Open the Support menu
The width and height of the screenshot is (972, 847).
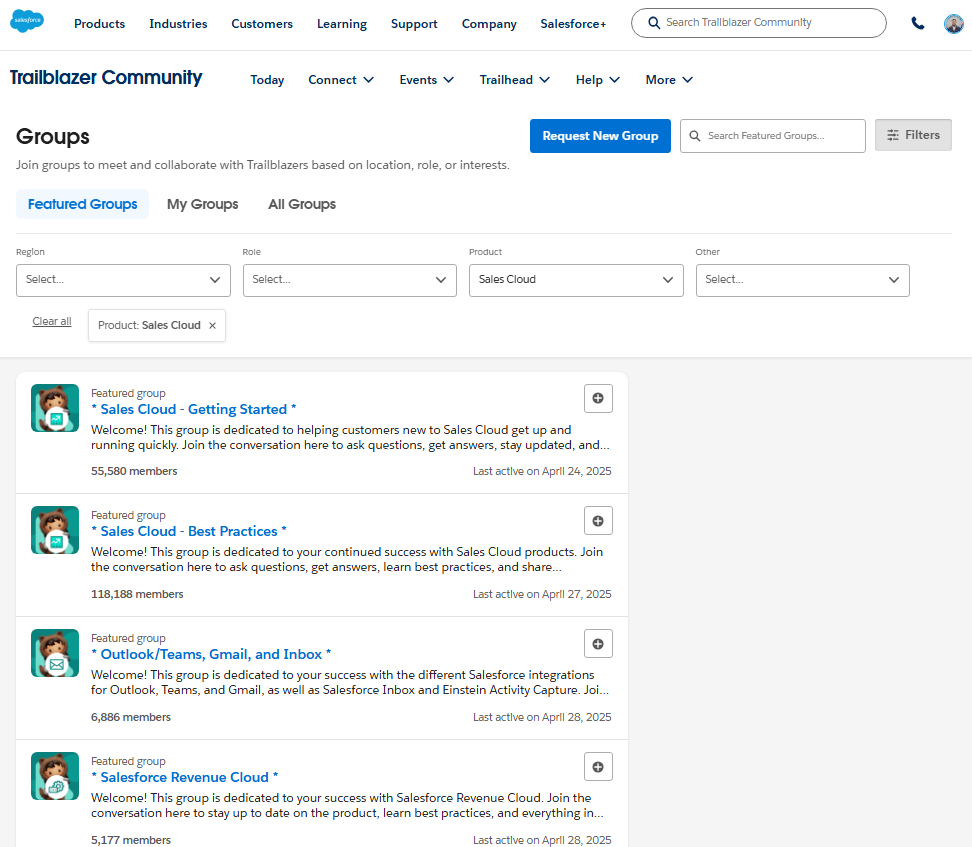pyautogui.click(x=414, y=24)
